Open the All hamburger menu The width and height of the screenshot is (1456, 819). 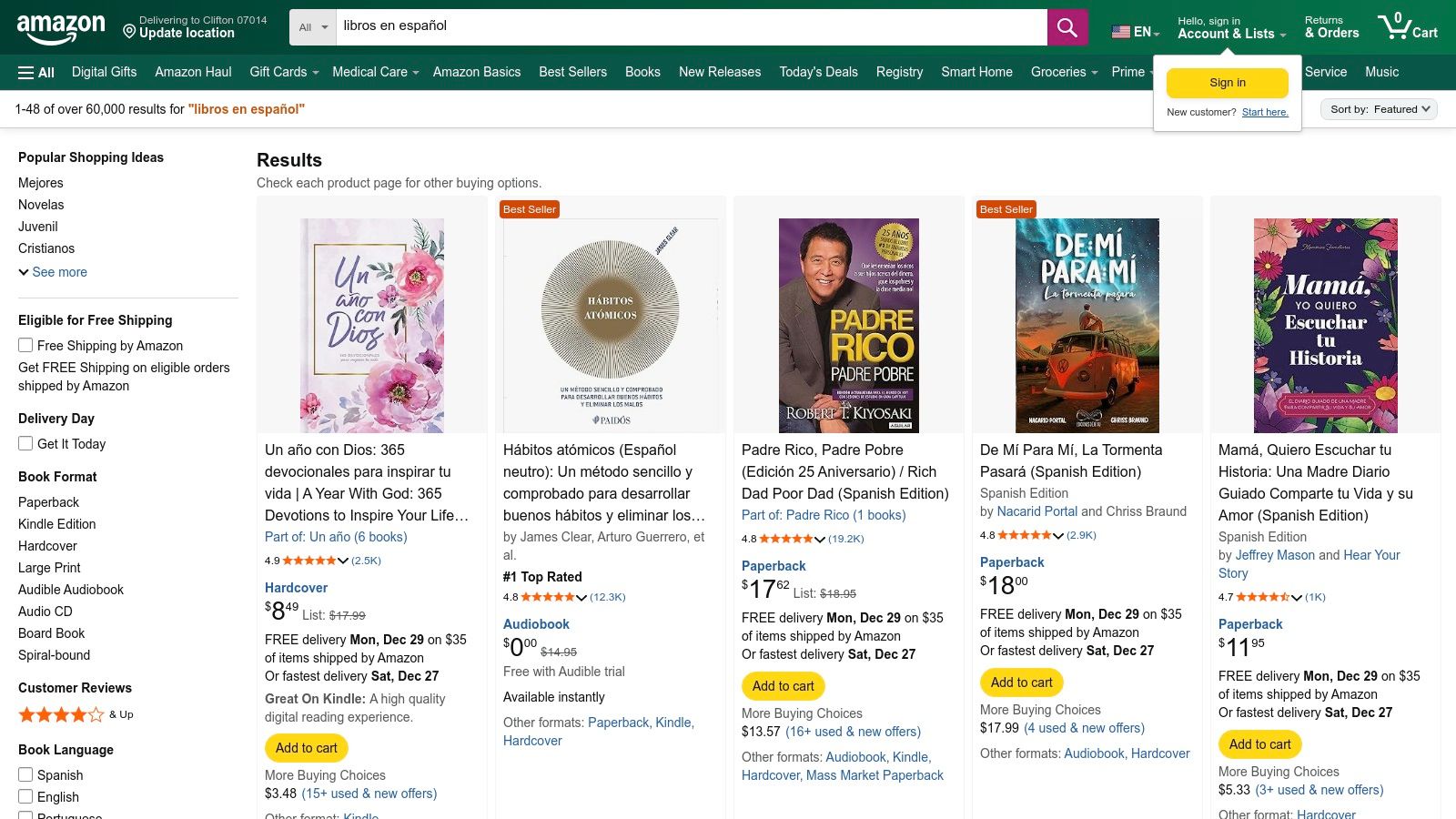35,72
